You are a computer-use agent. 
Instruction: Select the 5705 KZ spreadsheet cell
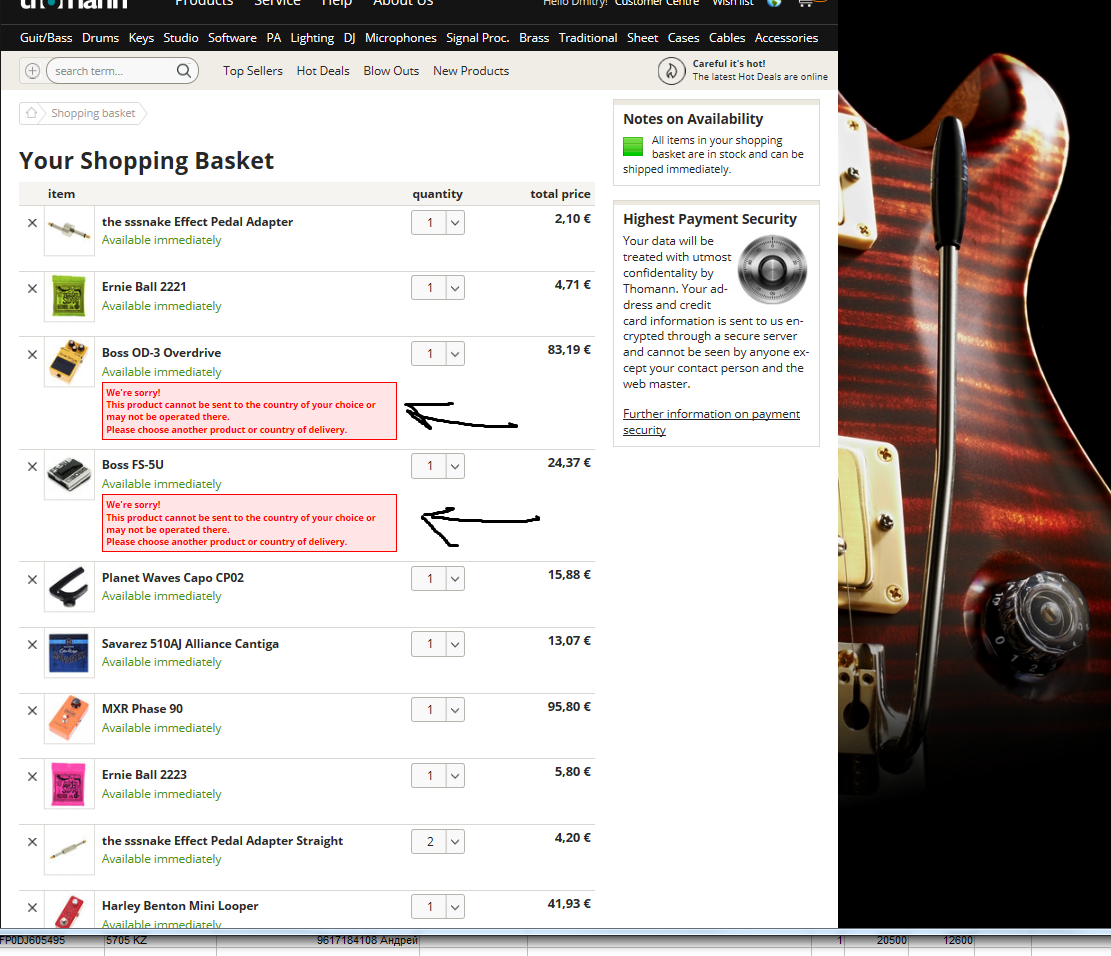tap(160, 940)
